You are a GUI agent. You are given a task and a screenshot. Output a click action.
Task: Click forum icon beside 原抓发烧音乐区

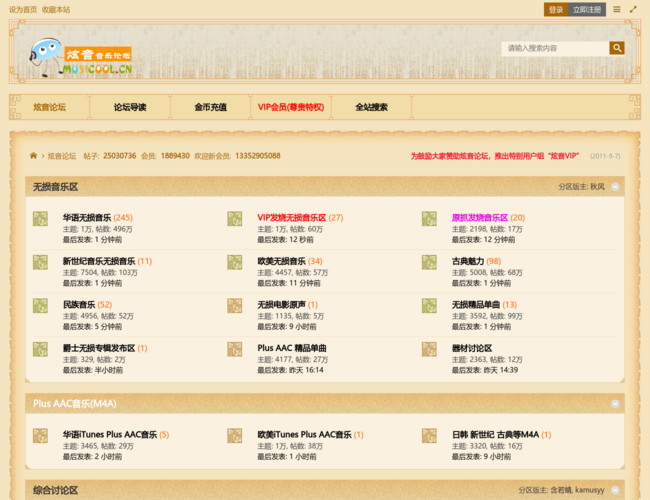tap(429, 218)
